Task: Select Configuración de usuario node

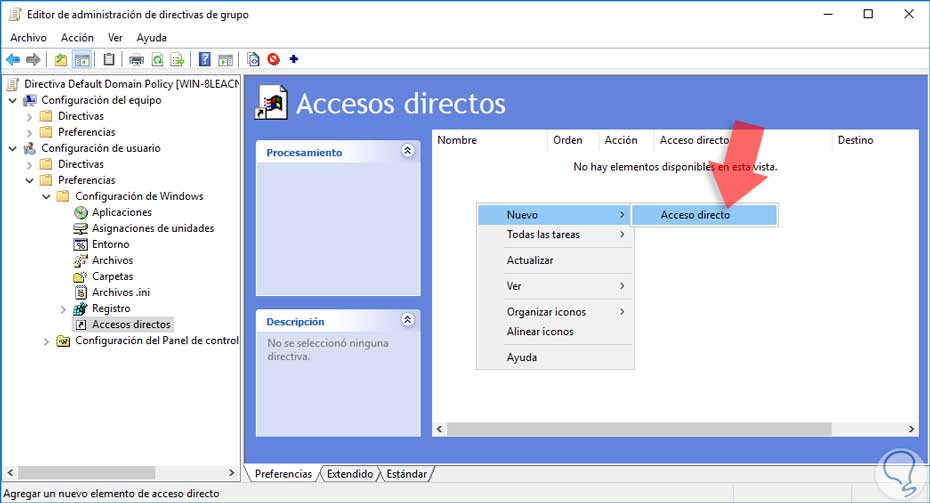Action: pyautogui.click(x=100, y=148)
